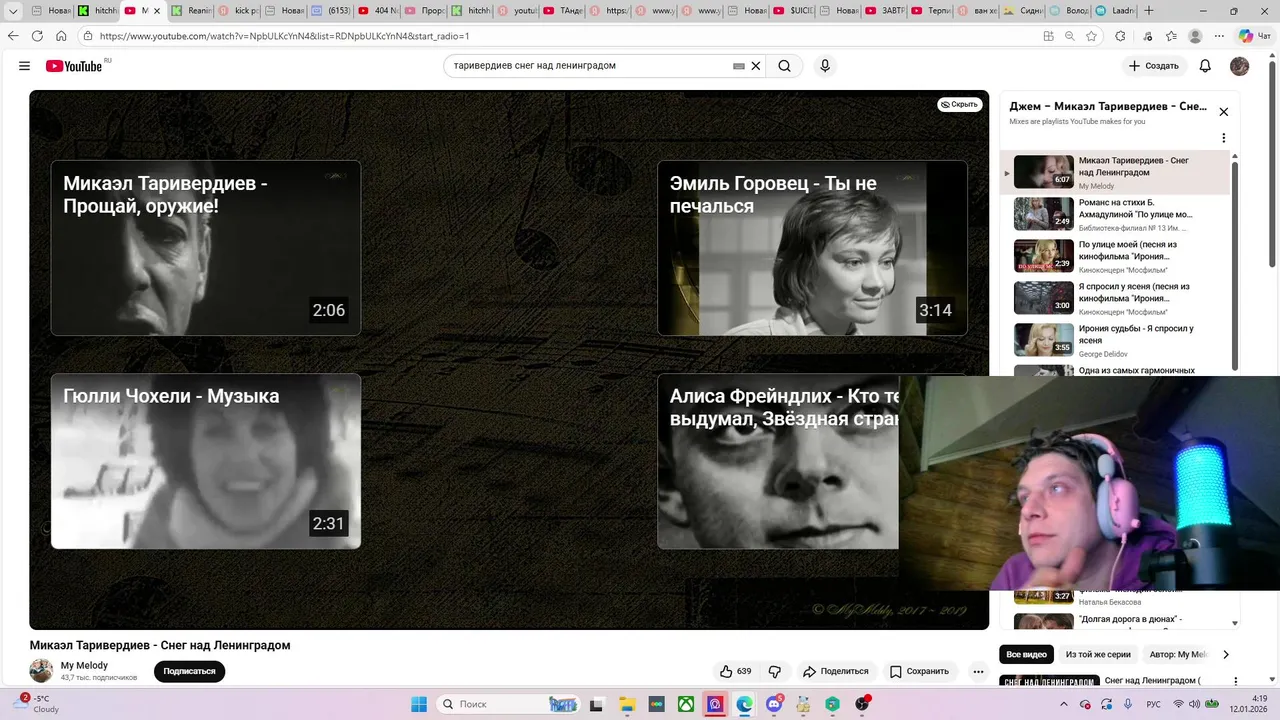Open the Windows Start menu

pos(419,704)
